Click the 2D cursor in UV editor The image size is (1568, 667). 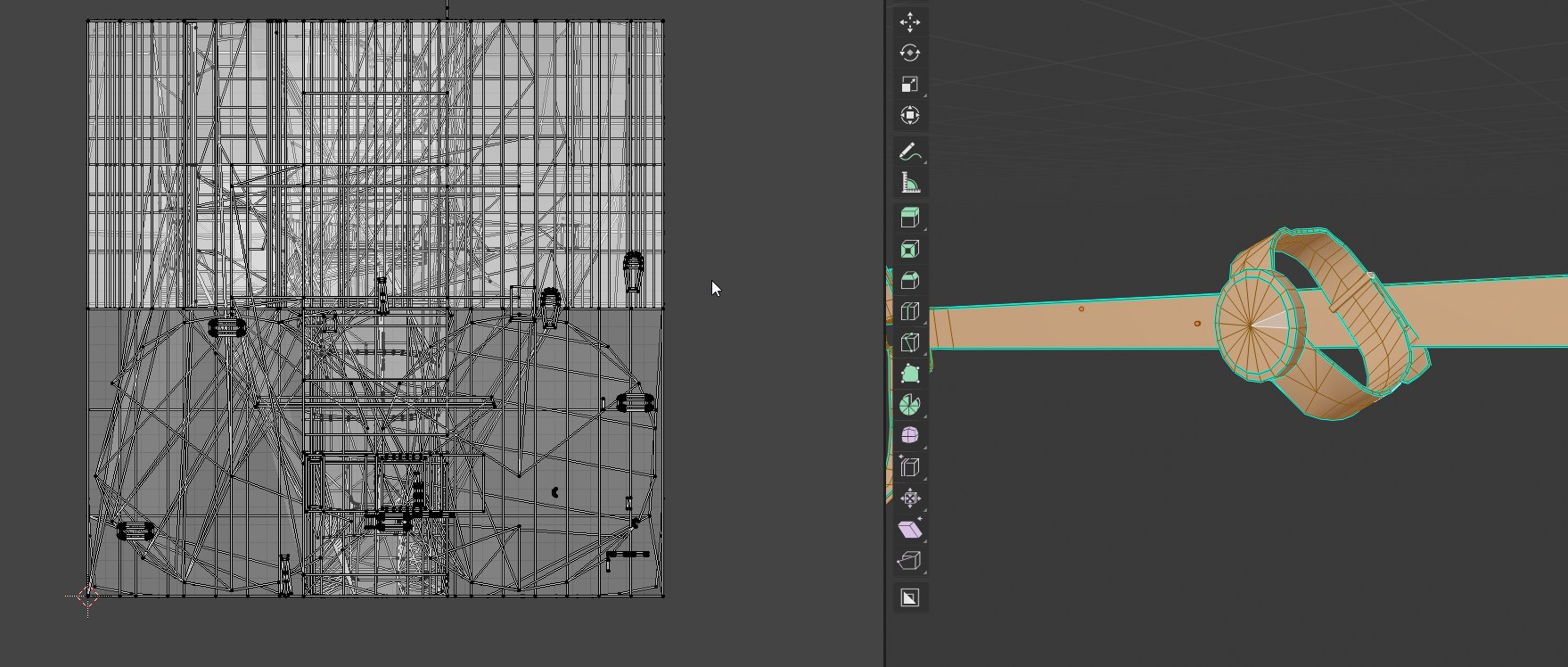[87, 597]
